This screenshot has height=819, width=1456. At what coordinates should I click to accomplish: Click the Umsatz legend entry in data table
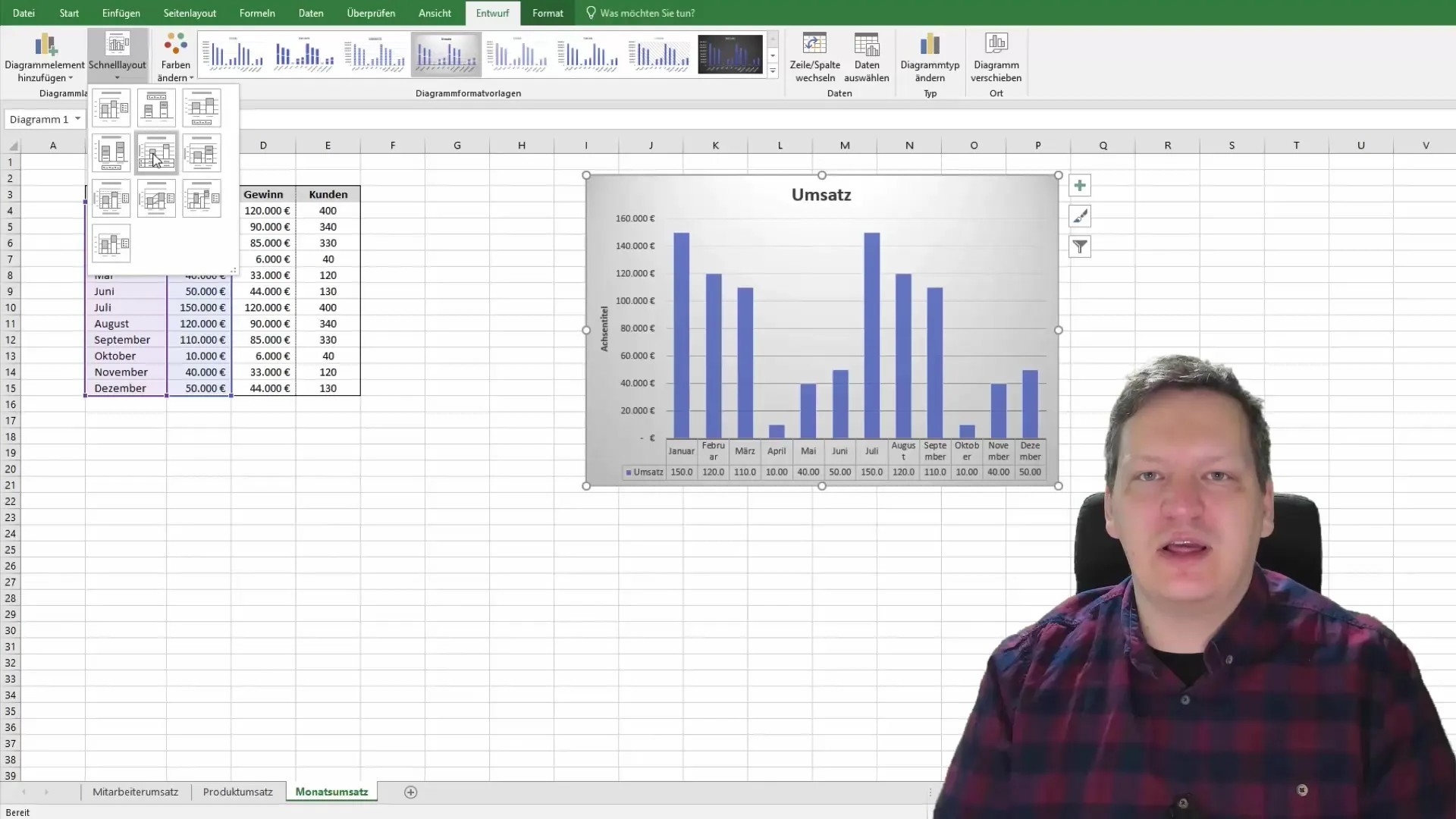[645, 472]
